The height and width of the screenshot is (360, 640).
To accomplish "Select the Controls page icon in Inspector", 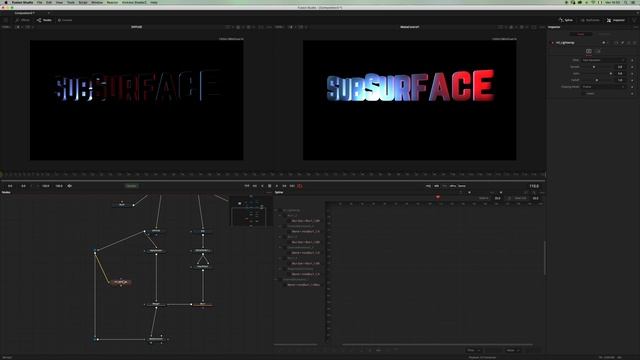I will pyautogui.click(x=589, y=51).
